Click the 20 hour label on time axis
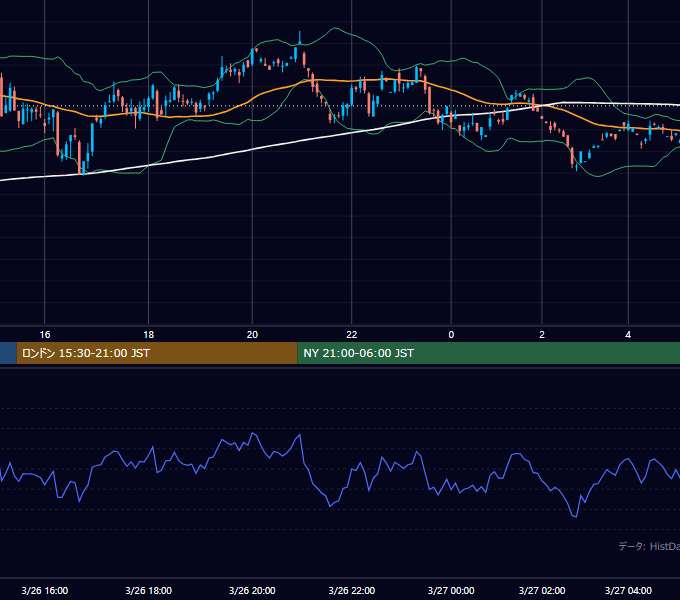 coord(252,335)
